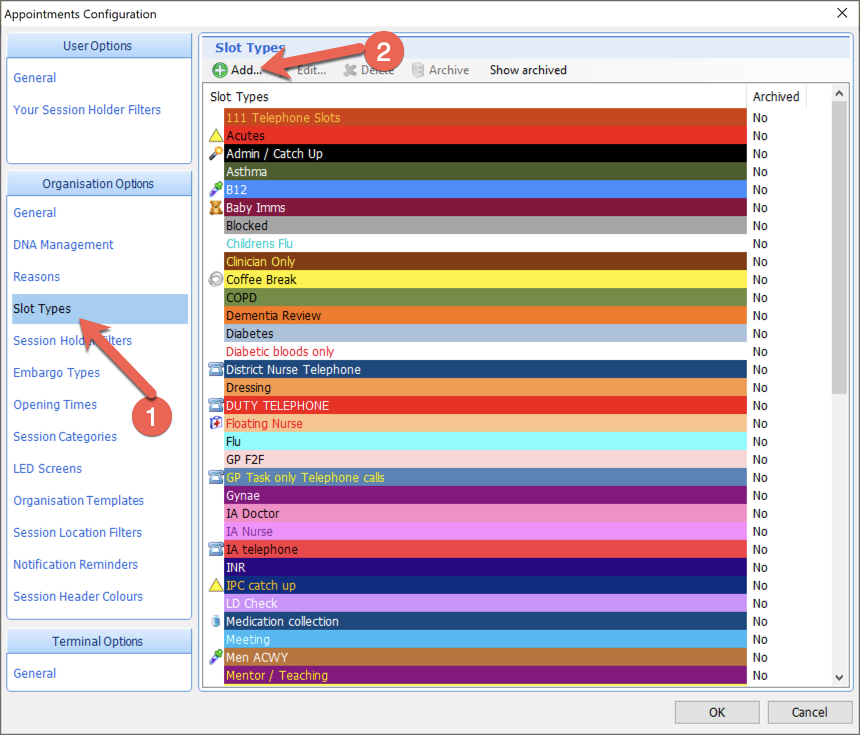Select the Gynae slot type row
The image size is (860, 735).
485,495
